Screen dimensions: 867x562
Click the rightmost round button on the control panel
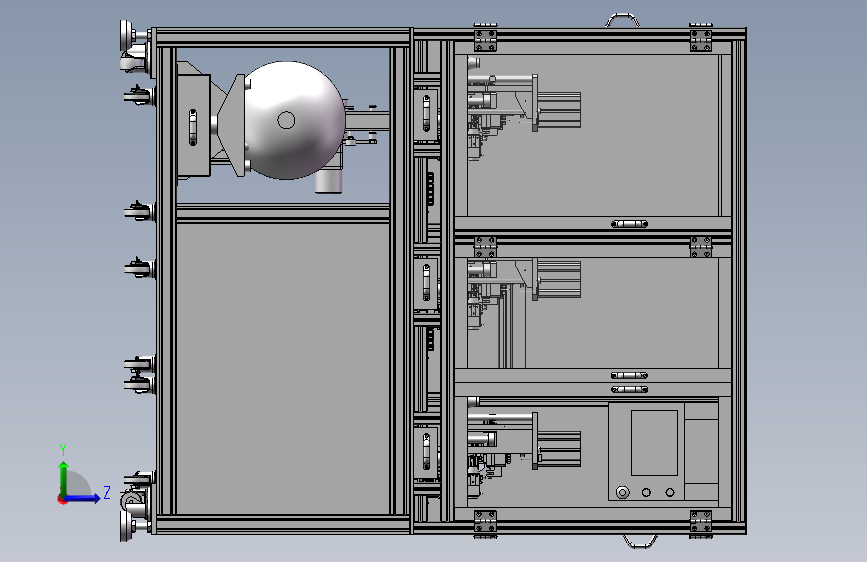point(670,492)
